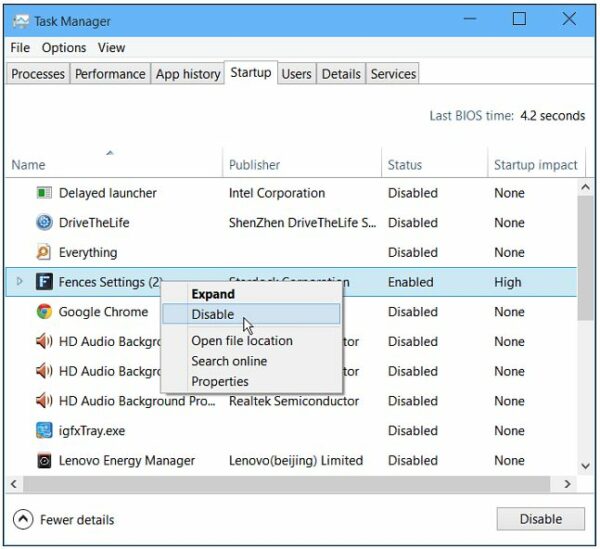Screen dimensions: 600x549
Task: Click the horizontal scrollbar thumb
Action: (x=286, y=484)
